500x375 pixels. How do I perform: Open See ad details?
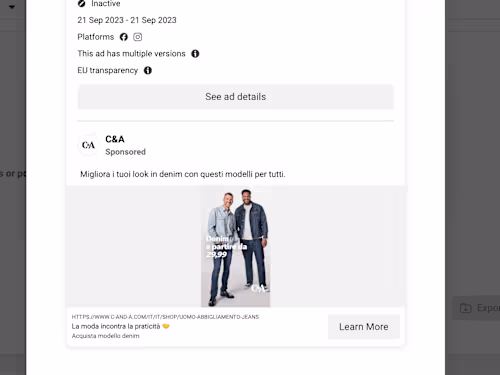[236, 97]
